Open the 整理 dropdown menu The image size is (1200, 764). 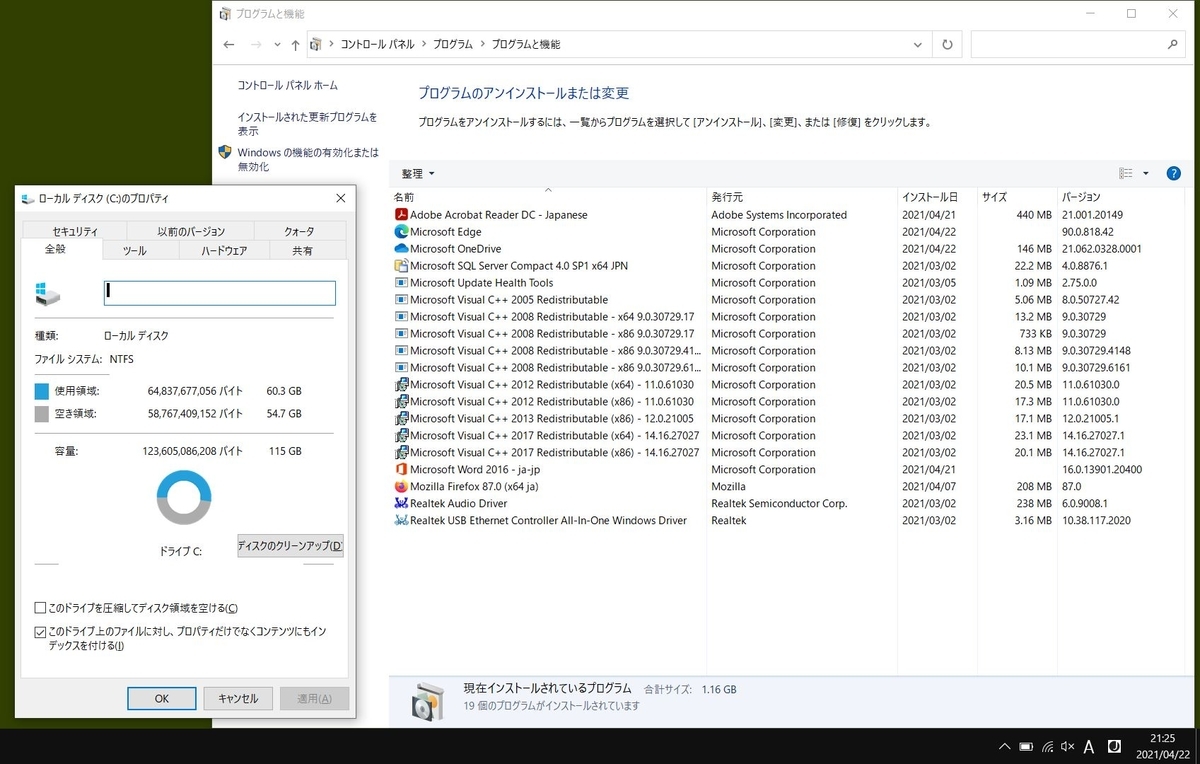(418, 174)
